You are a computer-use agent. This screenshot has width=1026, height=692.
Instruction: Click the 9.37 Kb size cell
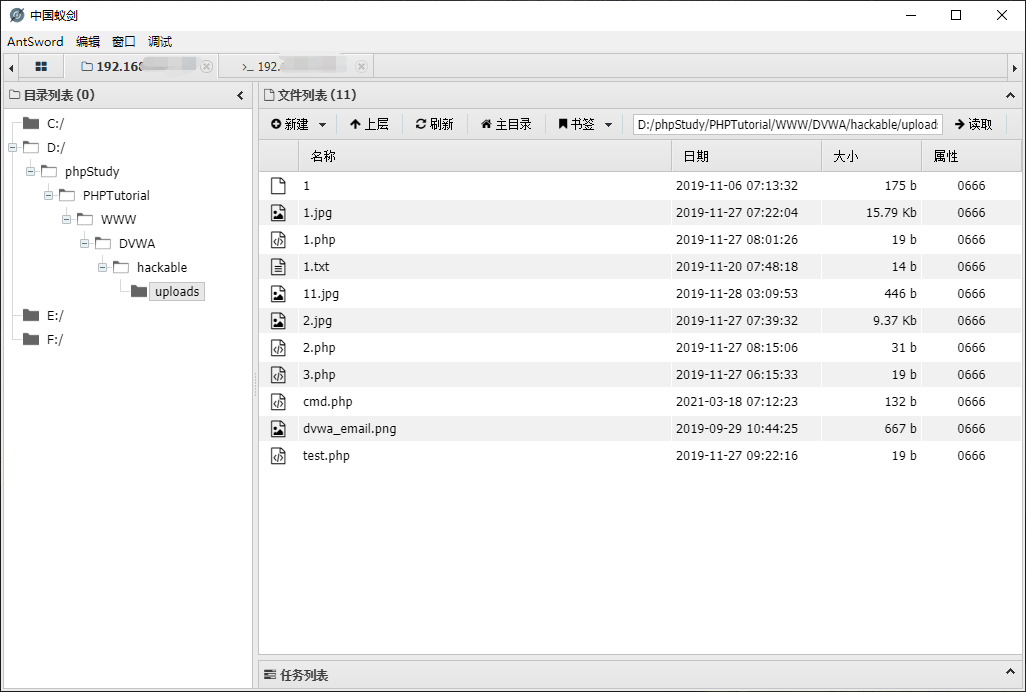(x=894, y=320)
